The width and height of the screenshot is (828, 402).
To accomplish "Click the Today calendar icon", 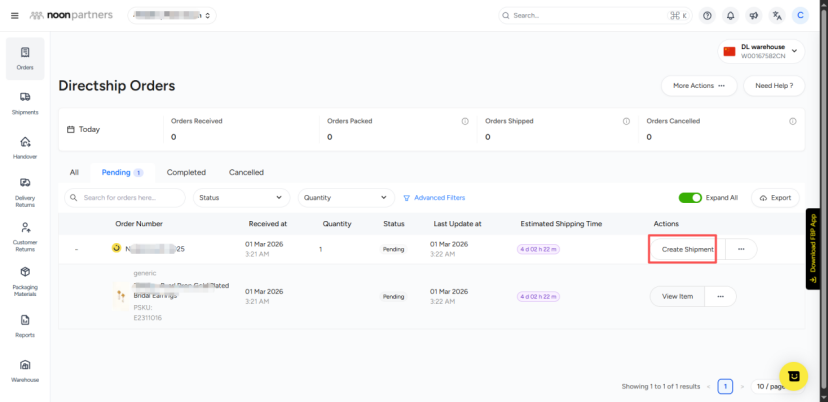I will [x=71, y=129].
